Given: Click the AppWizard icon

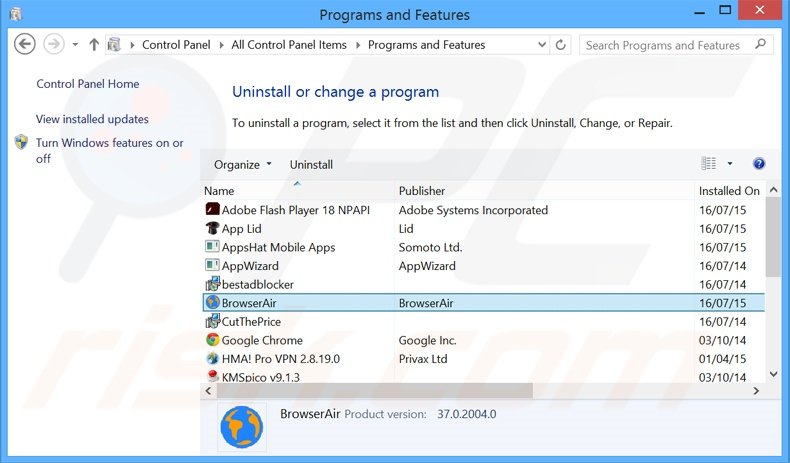Looking at the screenshot, I should coord(212,265).
